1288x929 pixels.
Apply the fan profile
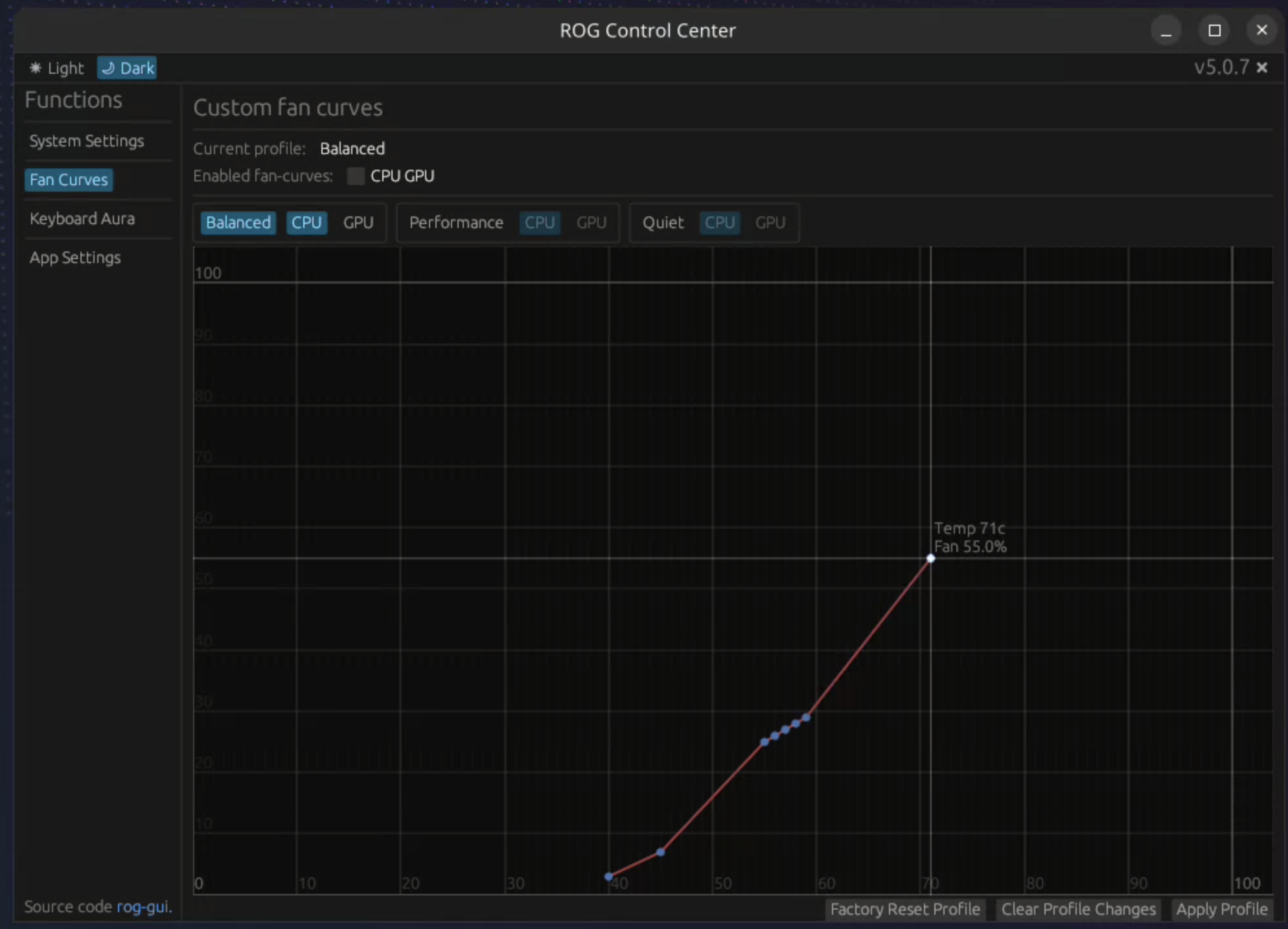pos(1221,910)
